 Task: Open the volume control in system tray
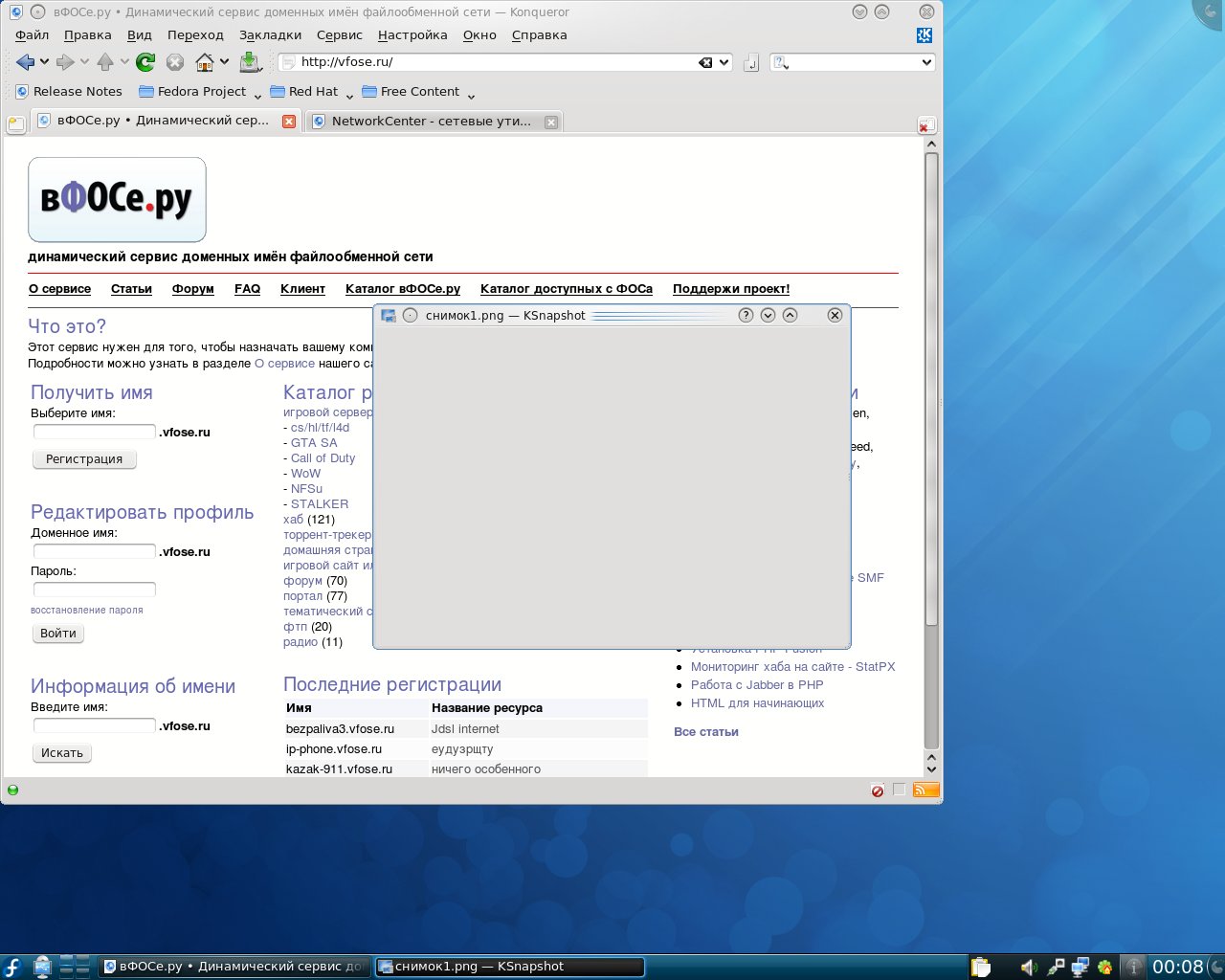1029,967
